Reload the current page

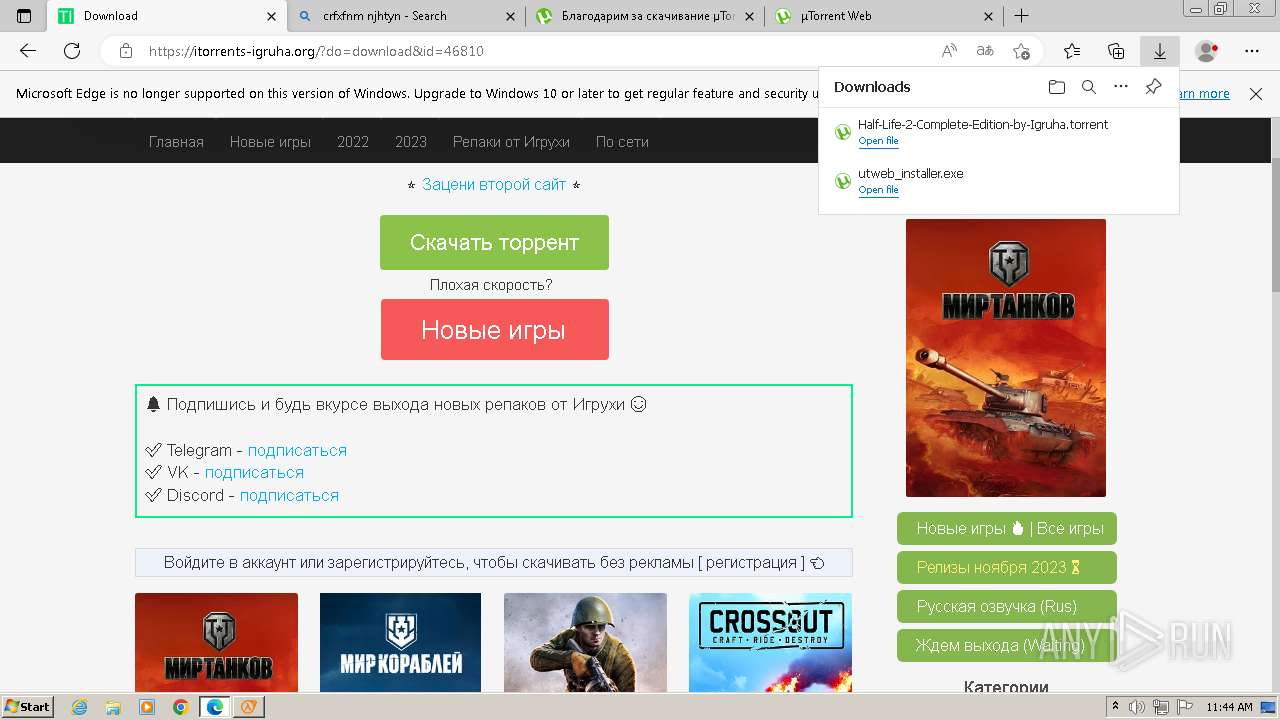coord(72,51)
